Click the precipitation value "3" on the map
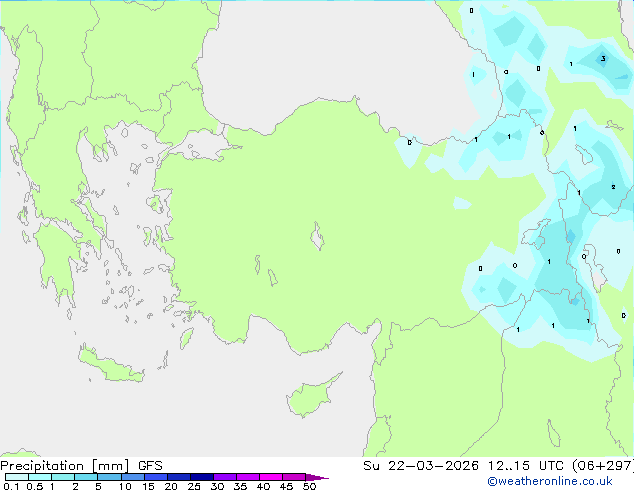Screen dimensions: 634x490 (x=603, y=59)
